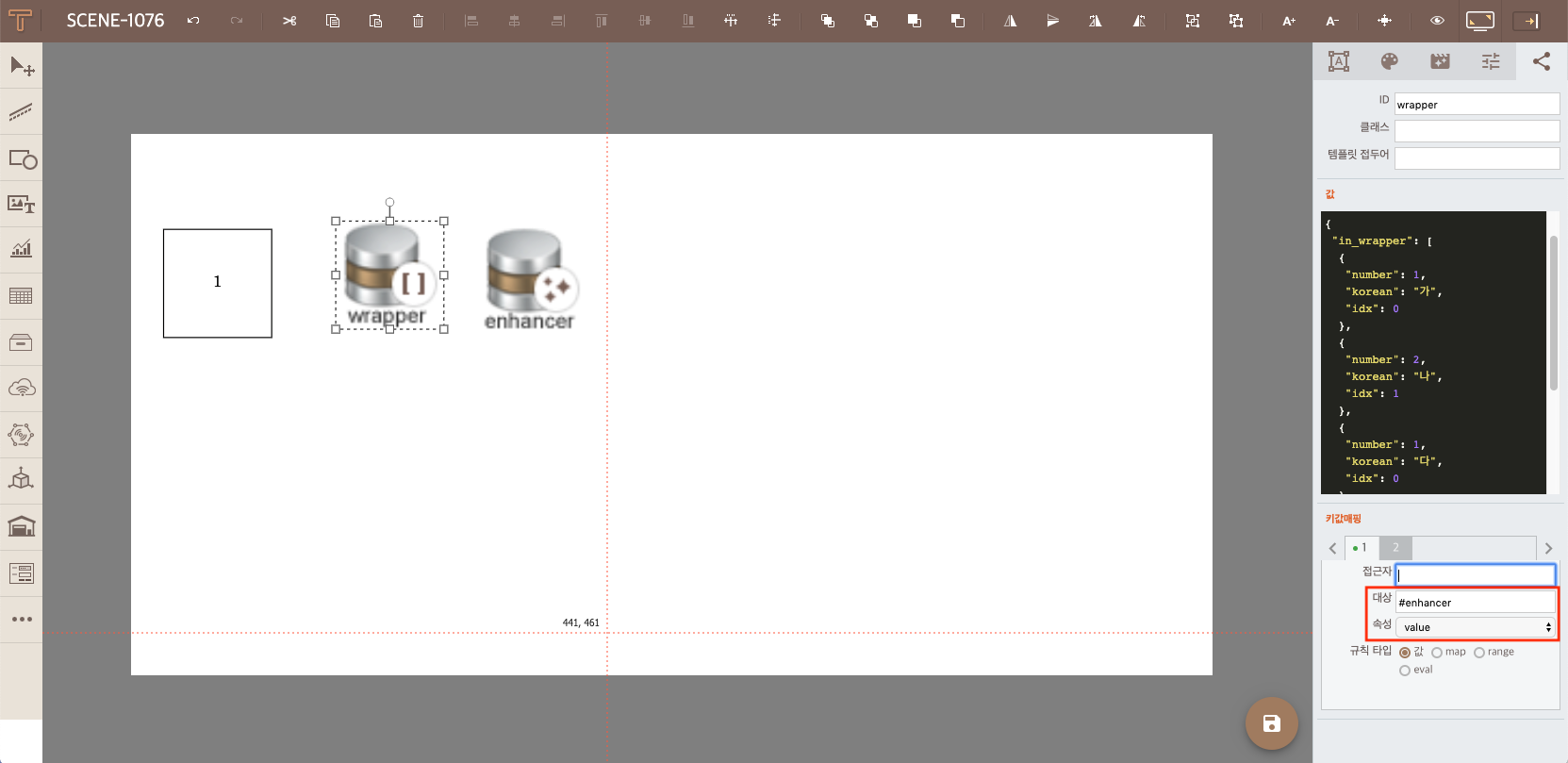Click the align vertical middle icon
The width and height of the screenshot is (1568, 763).
(x=645, y=21)
